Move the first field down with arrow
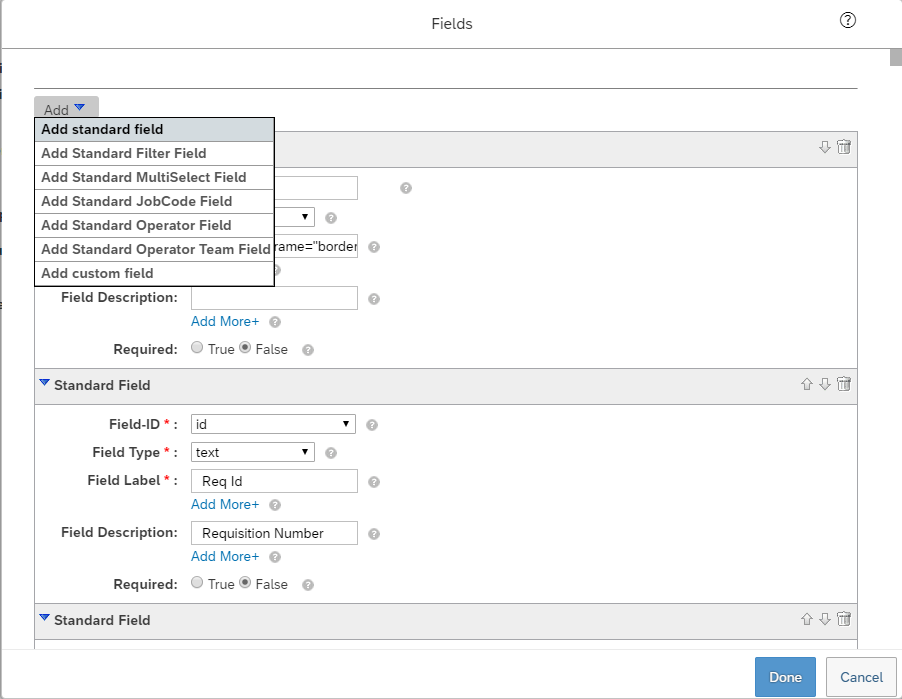This screenshot has width=902, height=699. [x=825, y=147]
